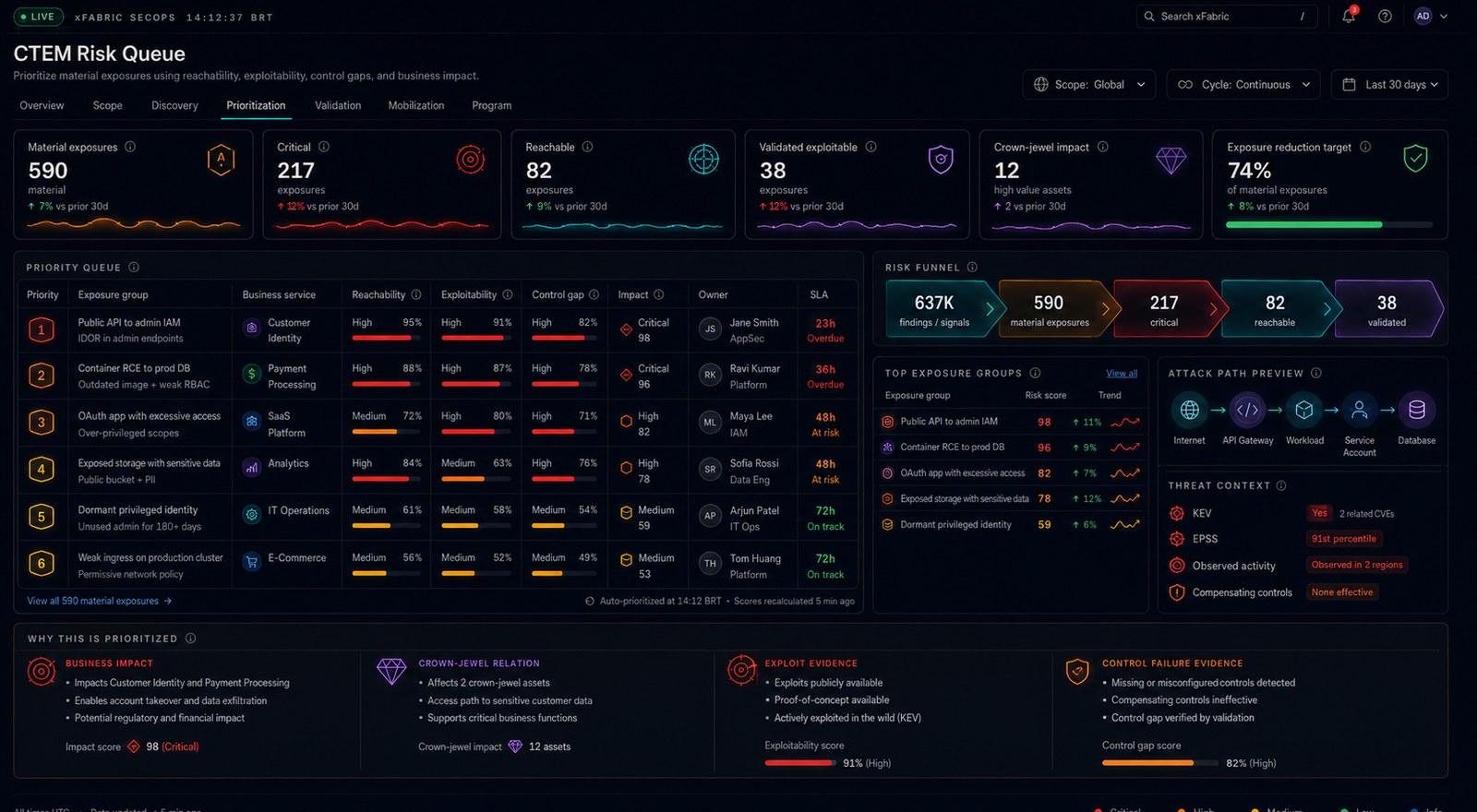Click the Exposure reduction target progress bar

(x=1329, y=224)
